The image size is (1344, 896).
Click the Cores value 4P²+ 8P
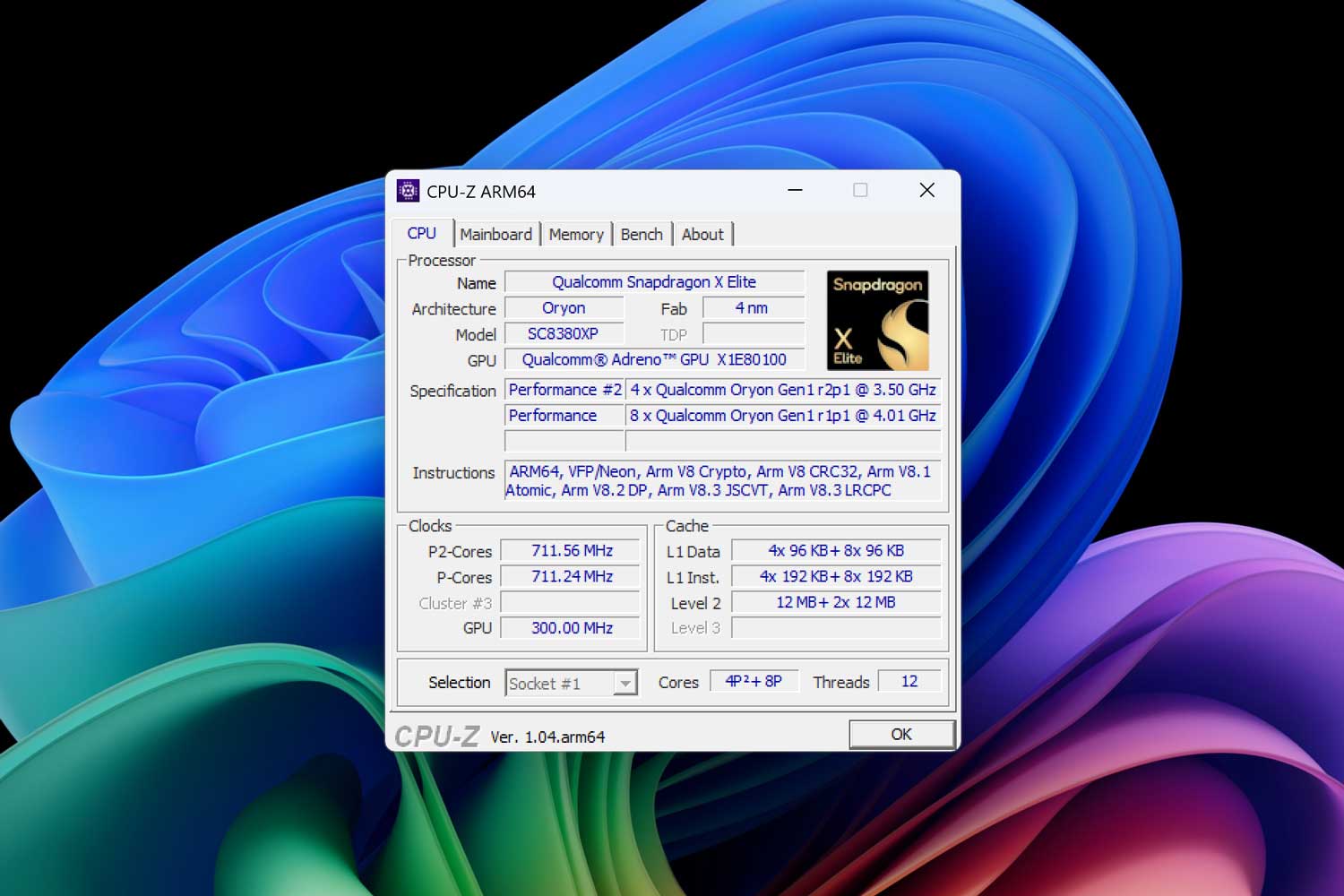coord(754,682)
